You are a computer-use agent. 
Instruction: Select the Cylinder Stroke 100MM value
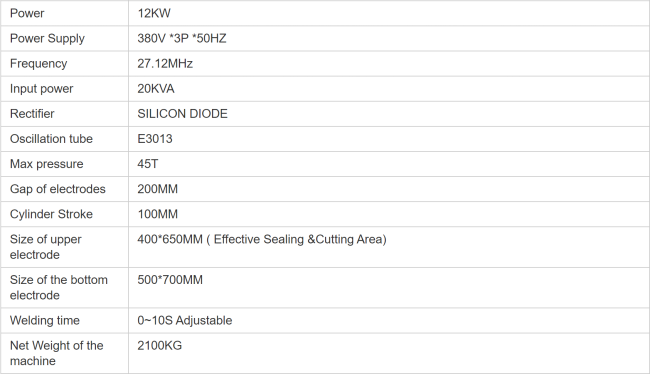click(158, 214)
